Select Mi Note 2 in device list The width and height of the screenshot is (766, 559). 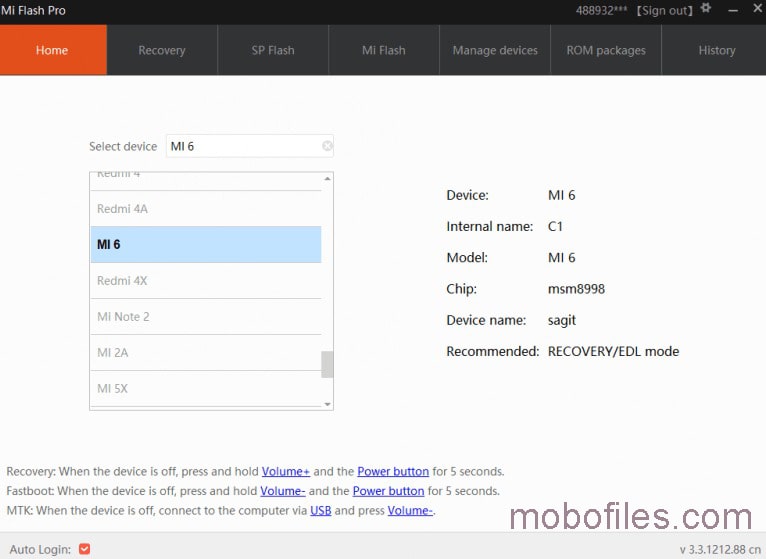(206, 317)
